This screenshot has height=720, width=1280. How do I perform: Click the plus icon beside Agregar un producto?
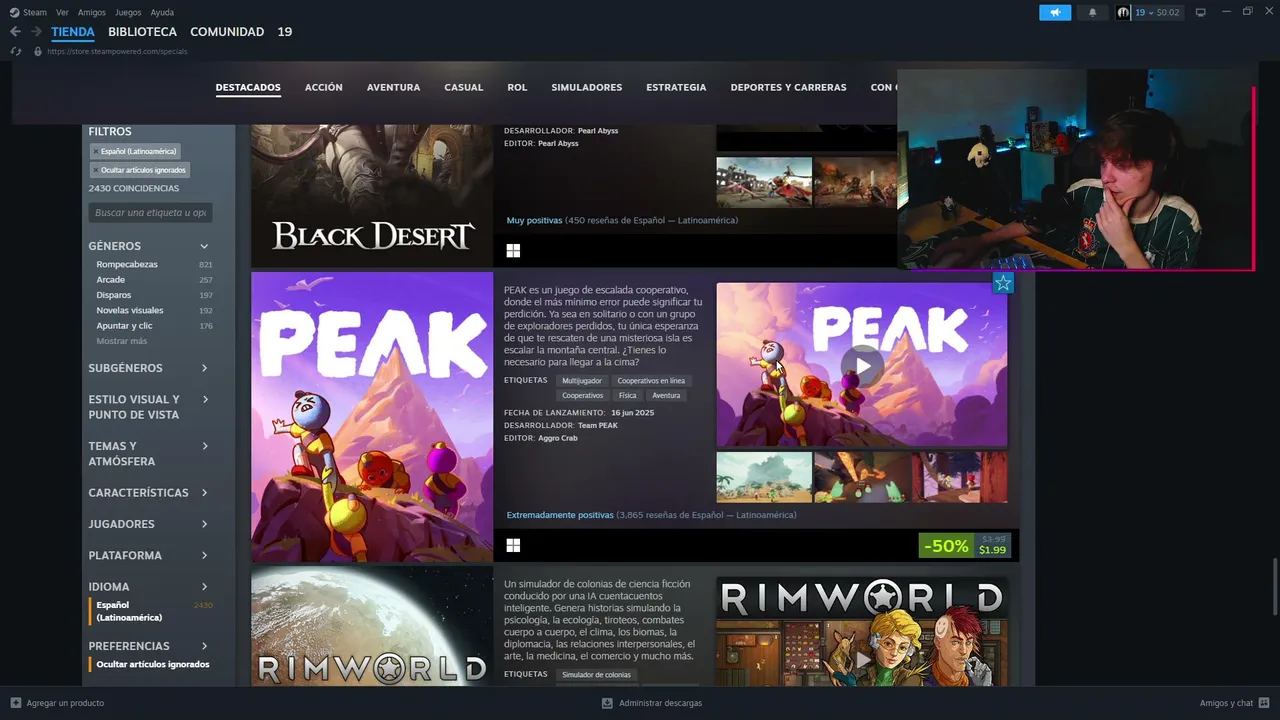[x=16, y=703]
